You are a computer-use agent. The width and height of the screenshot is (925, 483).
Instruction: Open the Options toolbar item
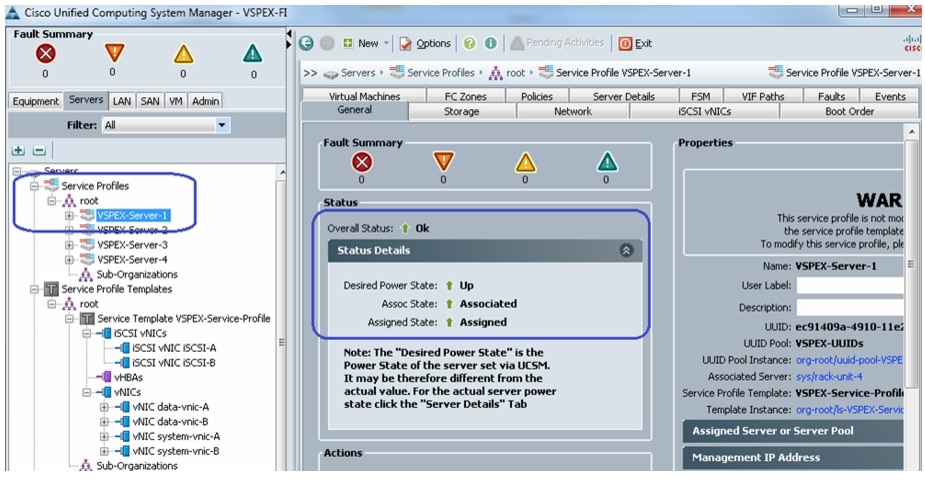coord(425,43)
